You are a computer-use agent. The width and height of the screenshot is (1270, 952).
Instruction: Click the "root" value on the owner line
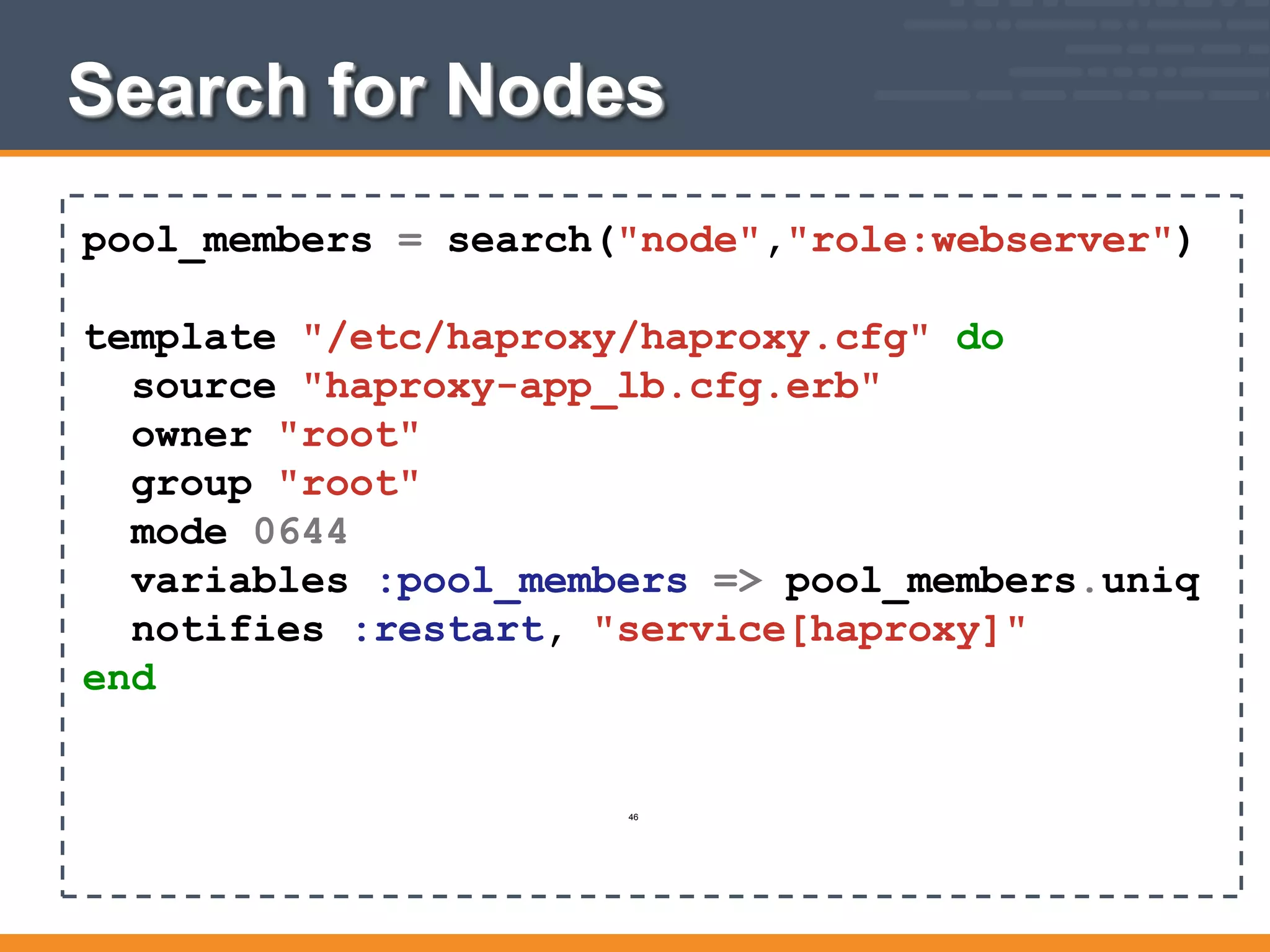[349, 434]
